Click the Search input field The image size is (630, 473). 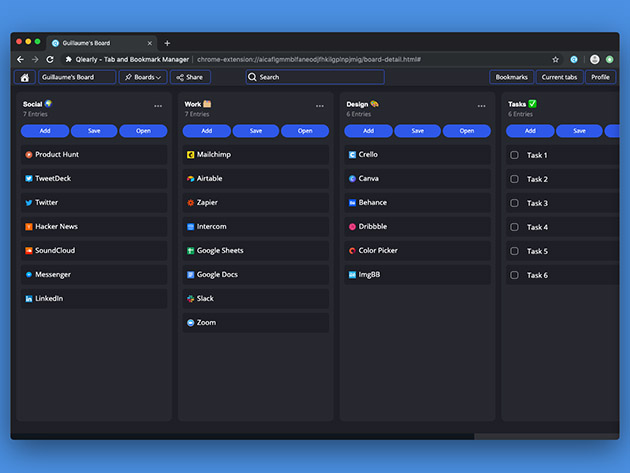pos(315,77)
